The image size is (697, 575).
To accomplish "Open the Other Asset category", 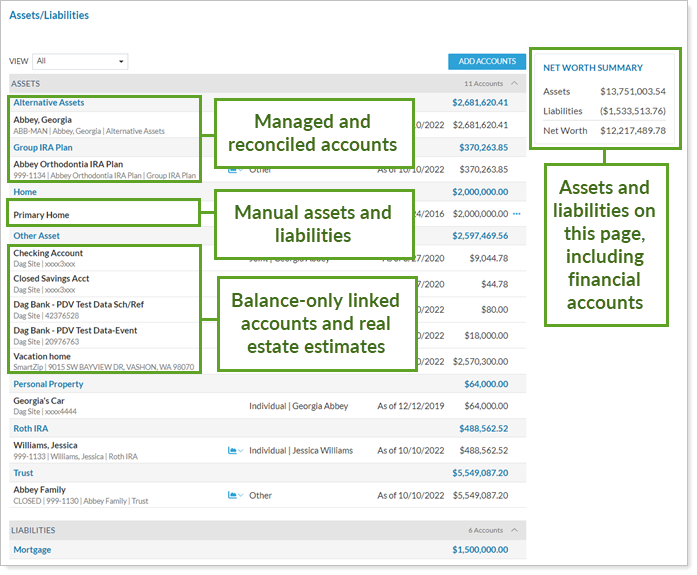I will [x=36, y=236].
